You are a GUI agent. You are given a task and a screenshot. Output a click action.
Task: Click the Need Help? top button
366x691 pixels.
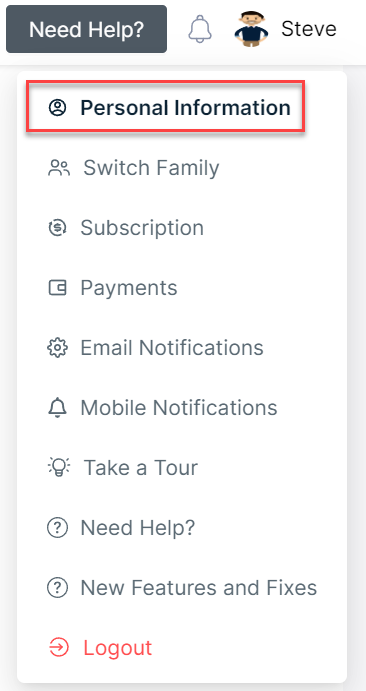point(86,29)
